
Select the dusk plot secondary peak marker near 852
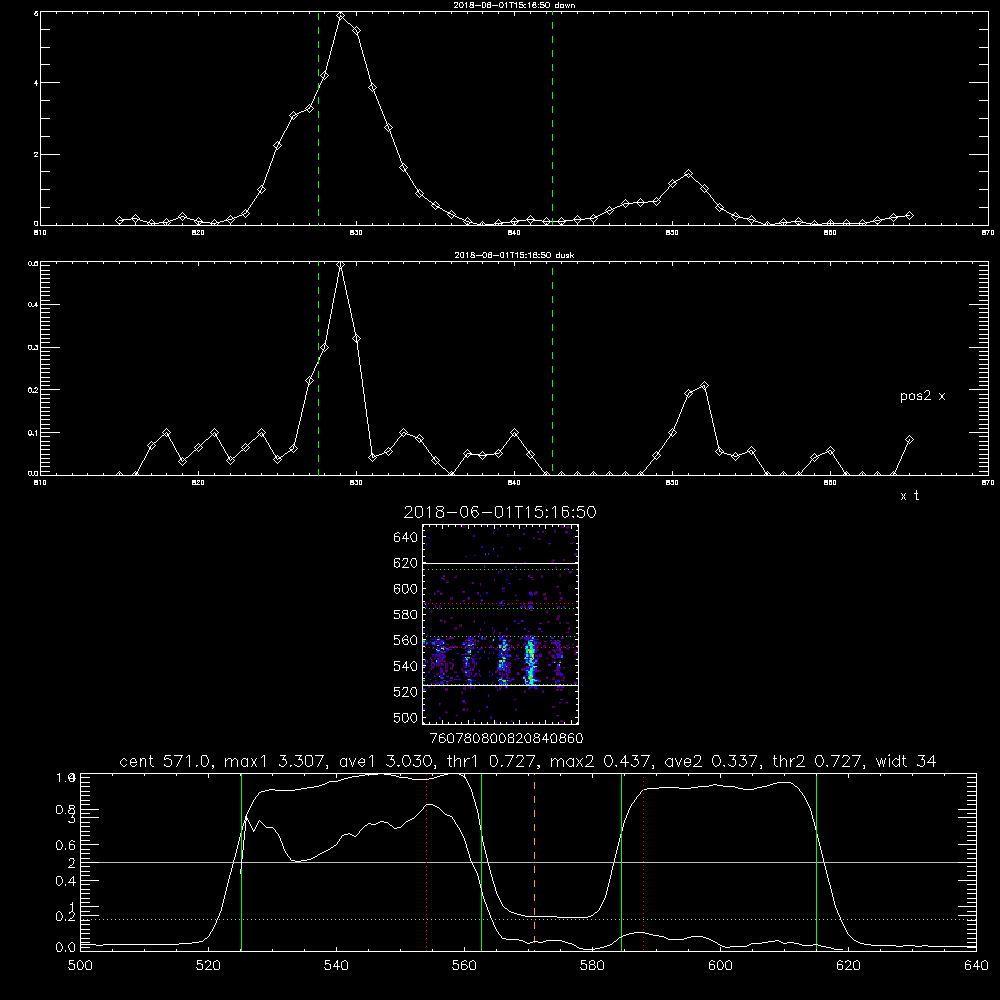pyautogui.click(x=704, y=385)
